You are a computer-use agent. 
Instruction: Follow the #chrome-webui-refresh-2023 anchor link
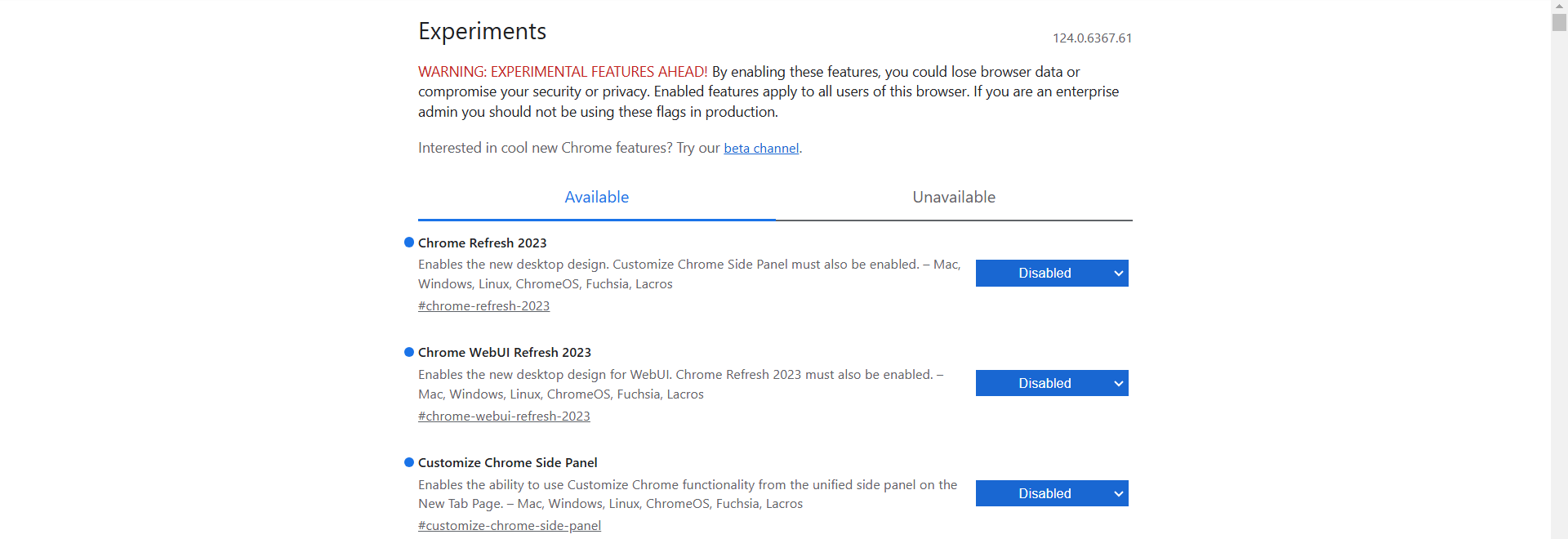click(504, 416)
